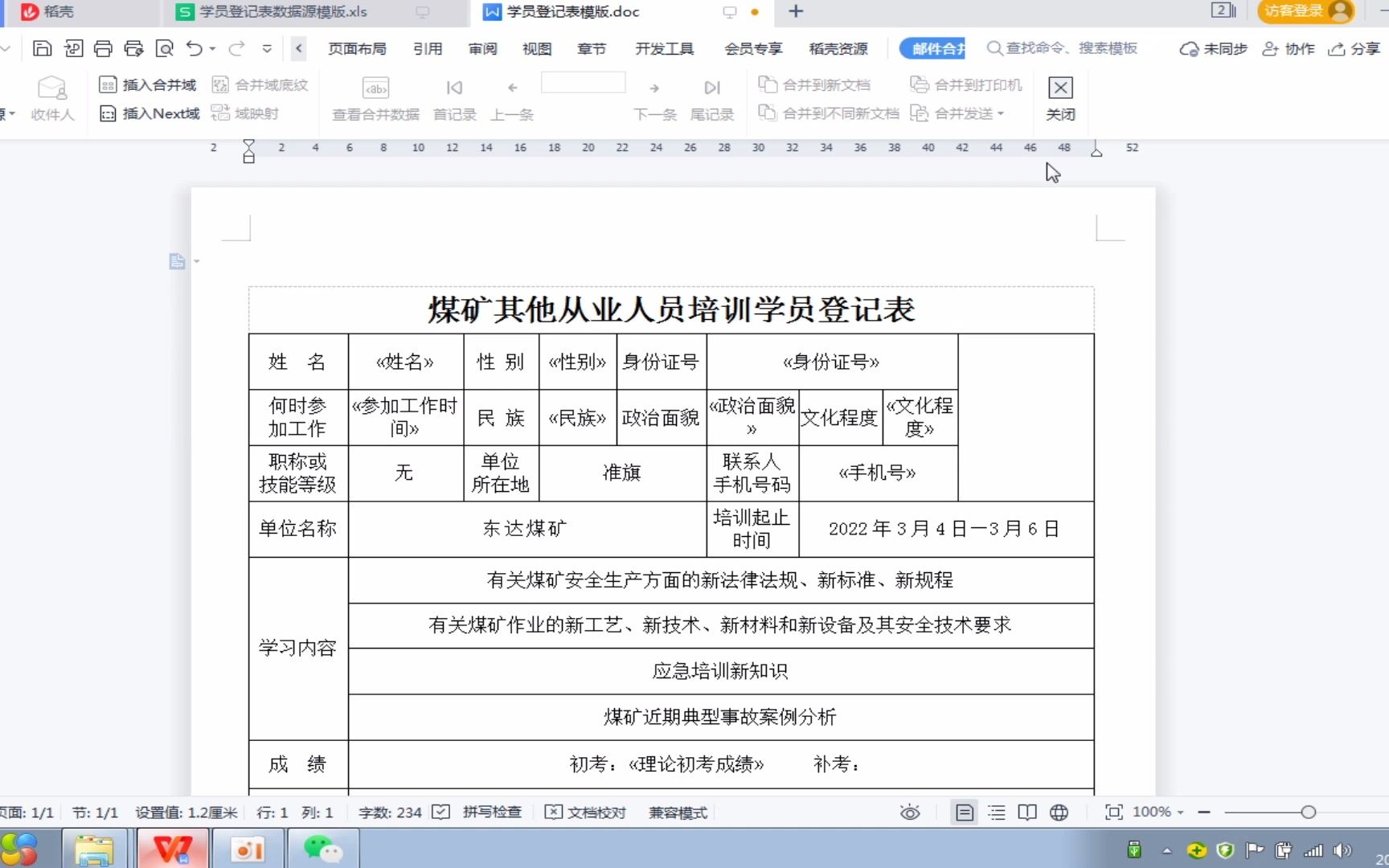Toggle 查看合并数据 view merged data
The width and height of the screenshot is (1389, 868).
tap(375, 98)
